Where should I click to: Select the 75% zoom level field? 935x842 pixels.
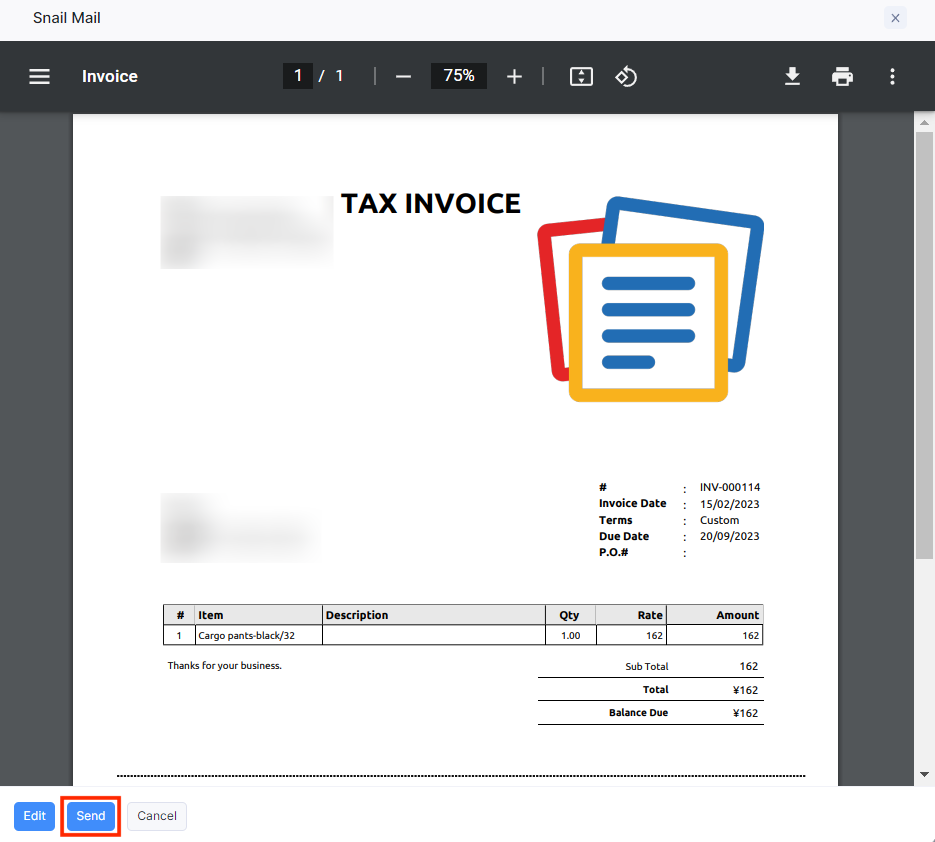pyautogui.click(x=459, y=76)
